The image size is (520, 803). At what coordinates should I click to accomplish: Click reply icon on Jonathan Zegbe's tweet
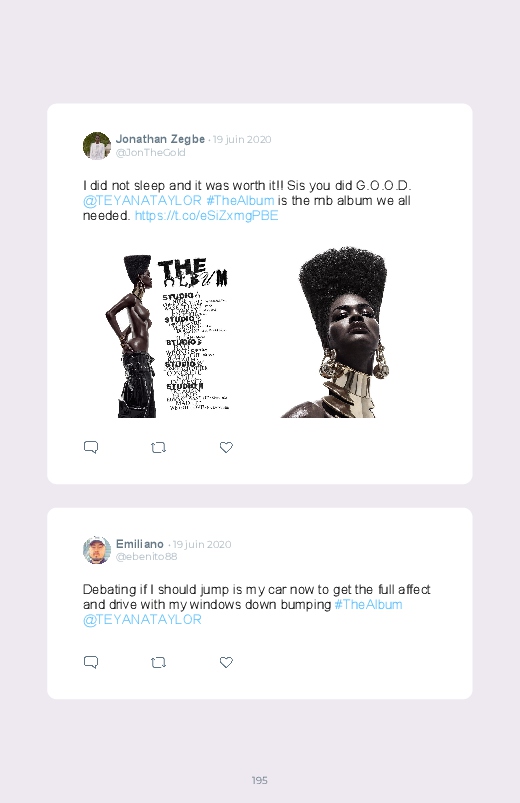(x=91, y=447)
